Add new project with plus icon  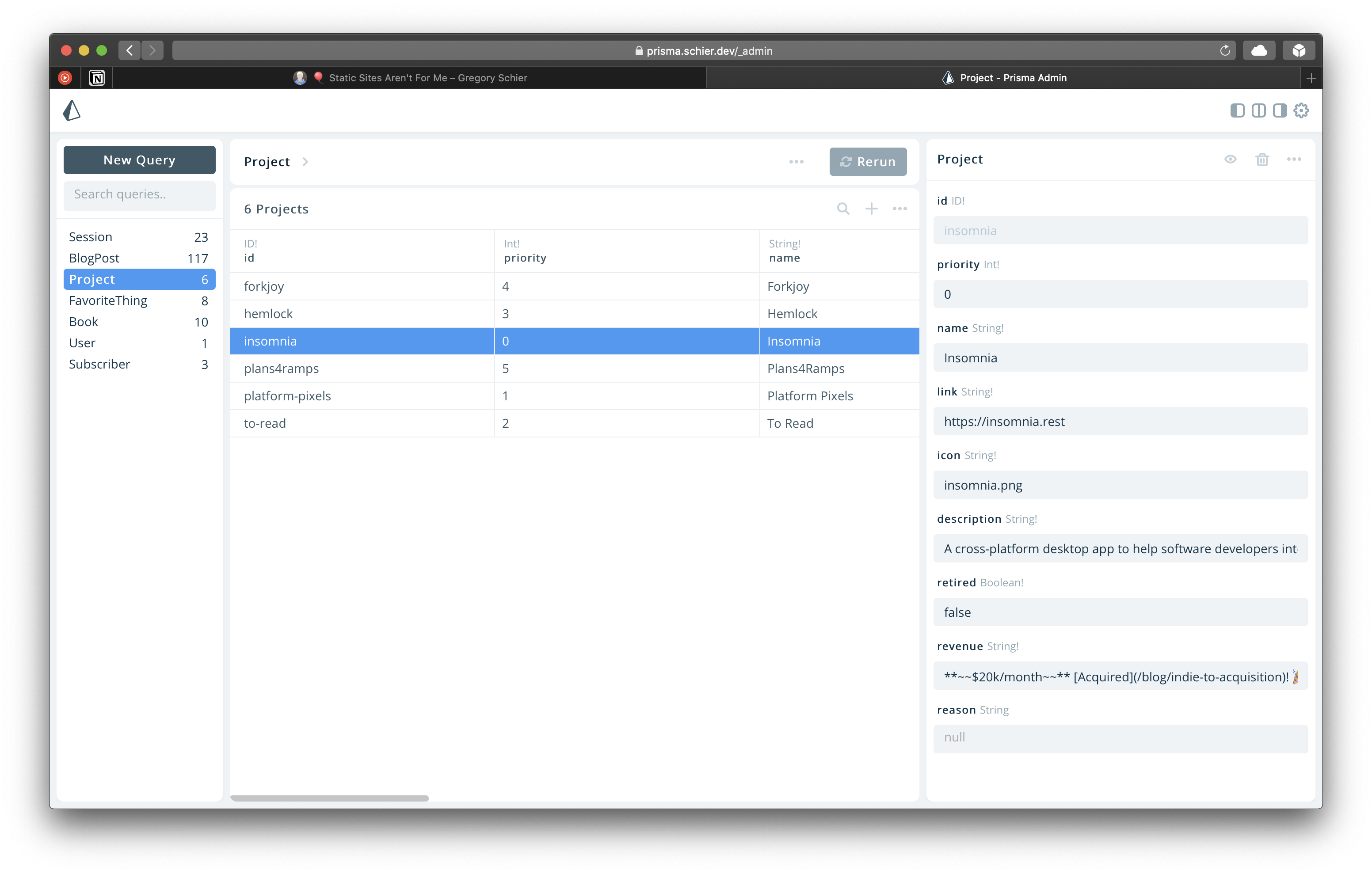click(x=871, y=209)
